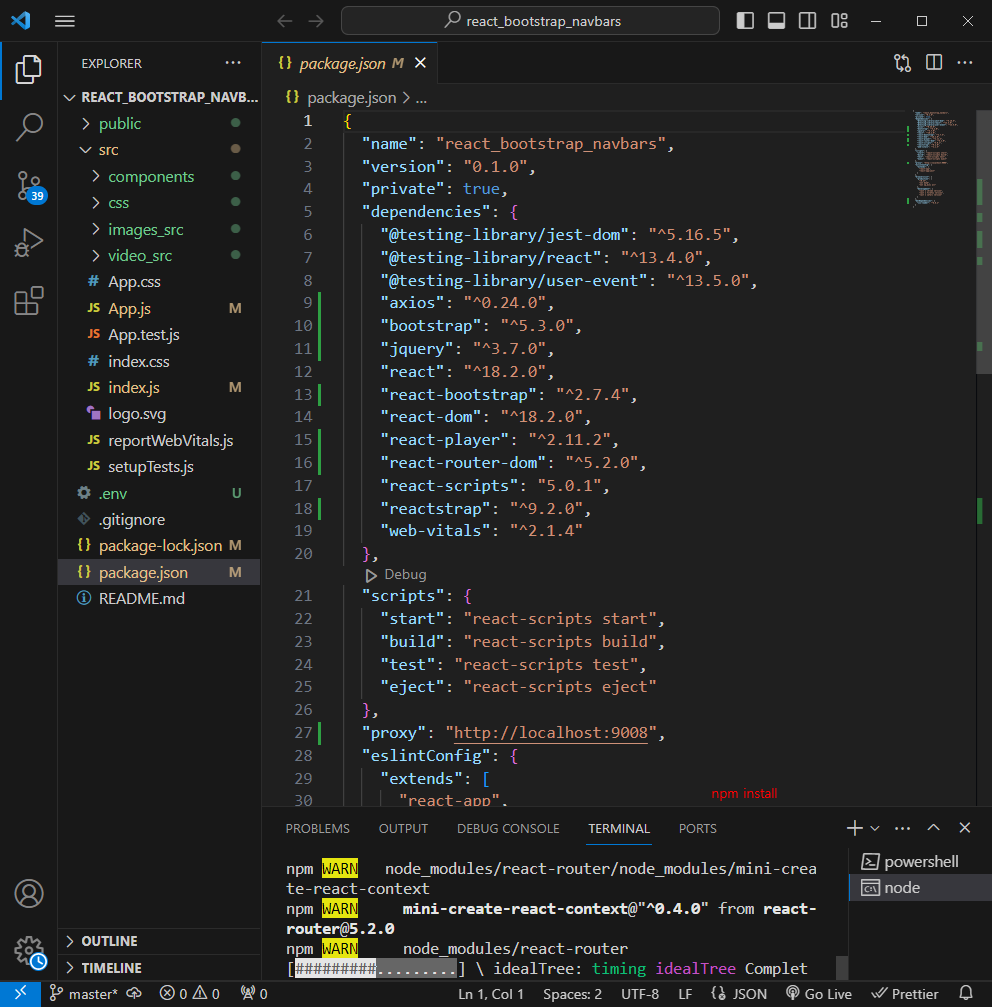Click the Go Live status bar button
This screenshot has height=1007, width=992.
pyautogui.click(x=819, y=994)
